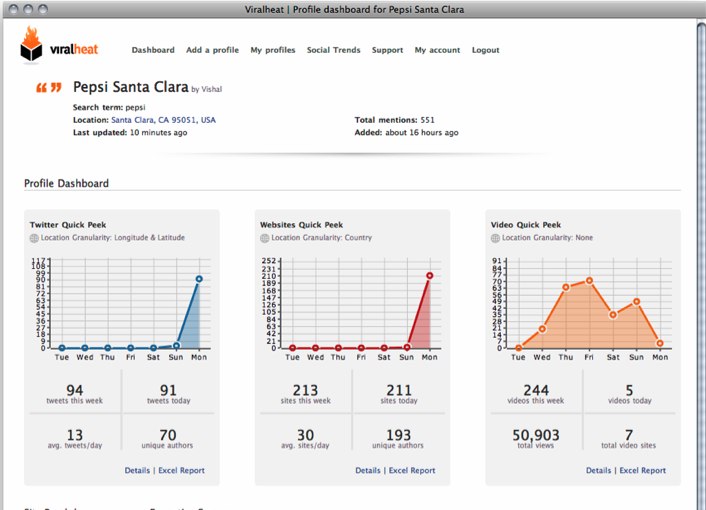Screen dimensions: 706x510
Task: Click Sunday data point on Websites chart
Action: pyautogui.click(x=407, y=347)
